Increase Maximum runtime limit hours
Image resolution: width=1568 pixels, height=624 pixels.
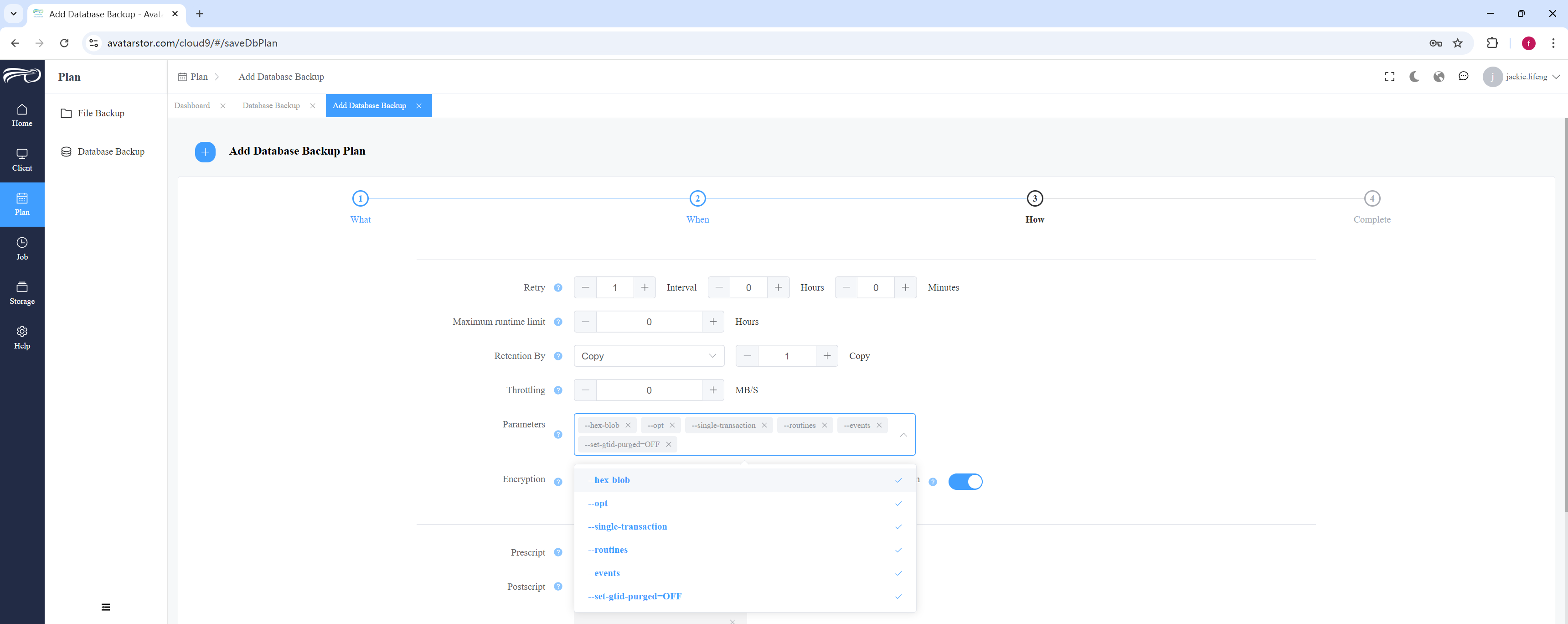[713, 322]
